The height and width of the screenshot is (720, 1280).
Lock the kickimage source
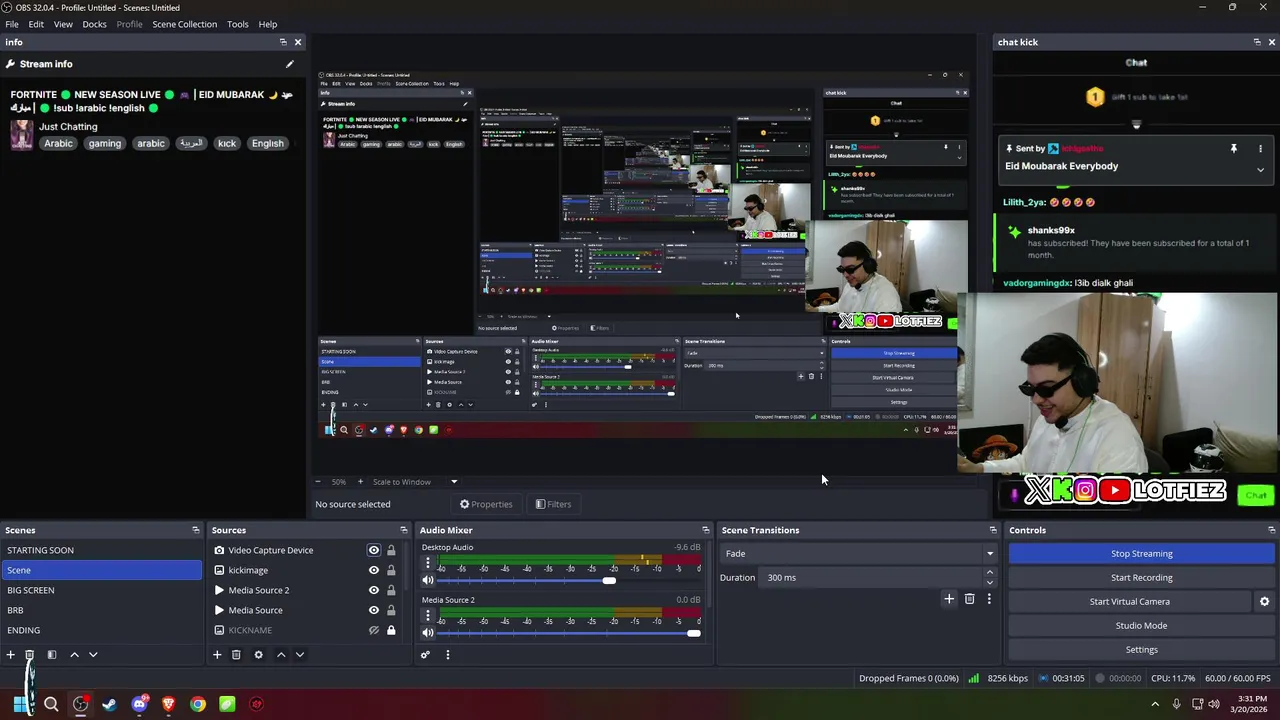click(391, 570)
